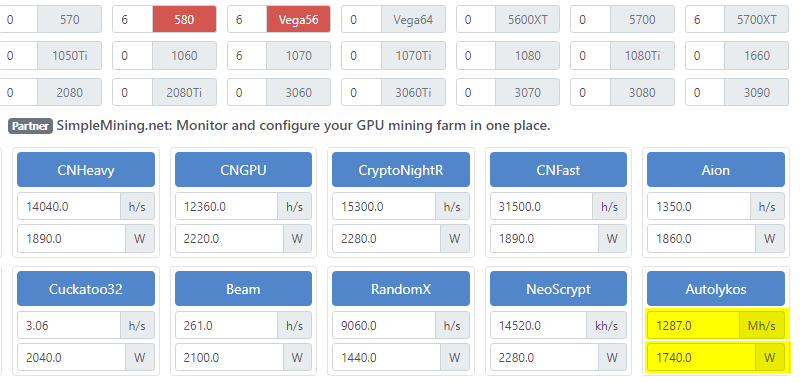800x382 pixels.
Task: Enable the 3090 GPU button
Action: click(757, 92)
